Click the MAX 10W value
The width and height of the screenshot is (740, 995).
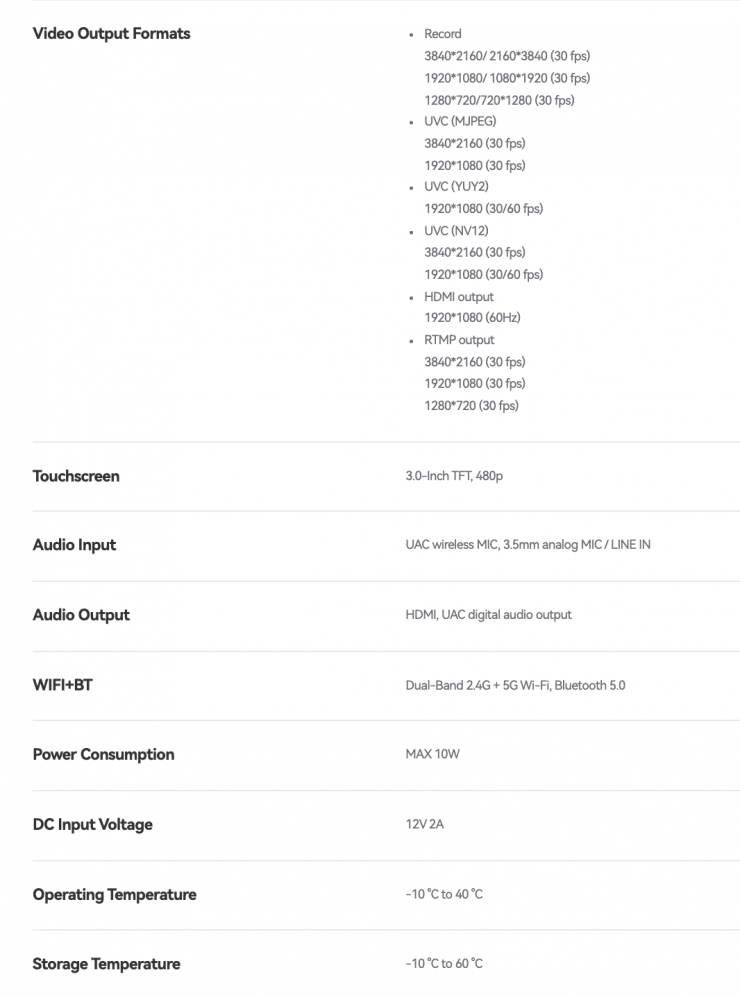[432, 755]
